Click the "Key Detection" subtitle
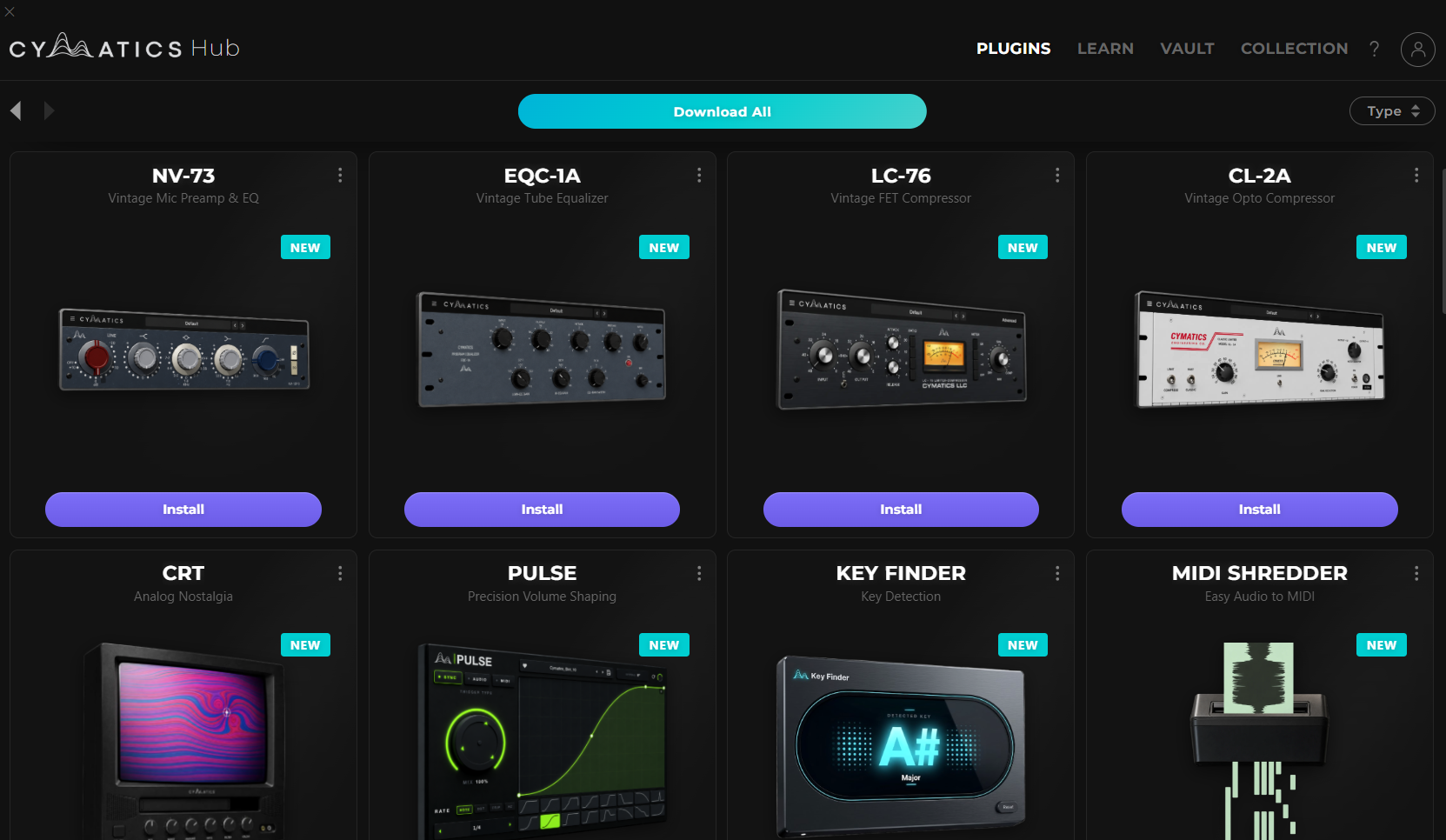1446x840 pixels. [901, 597]
